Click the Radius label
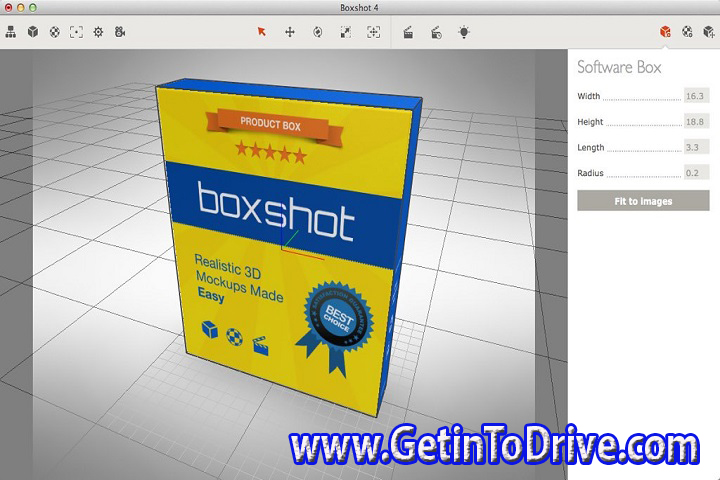 coord(591,173)
